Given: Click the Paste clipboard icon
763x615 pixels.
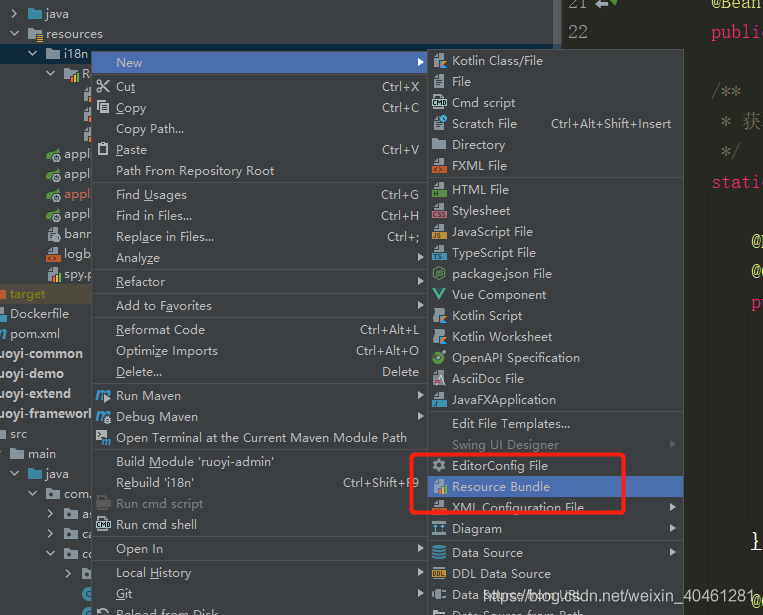Looking at the screenshot, I should coord(103,149).
